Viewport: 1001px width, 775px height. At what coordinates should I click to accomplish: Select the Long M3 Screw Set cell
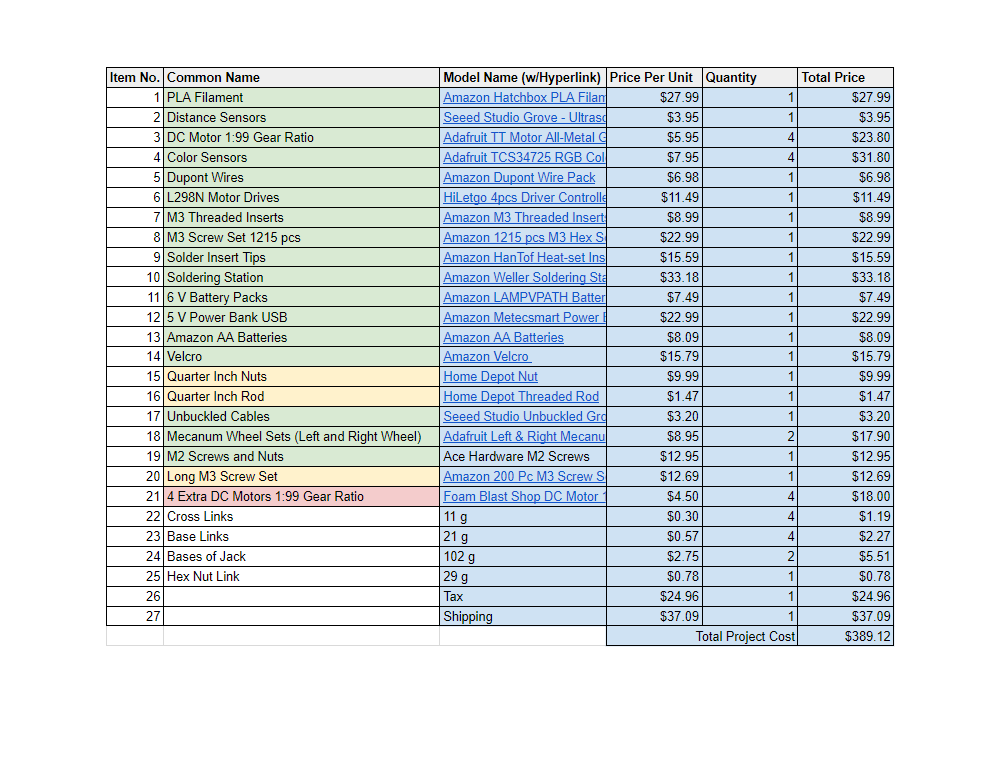pos(301,476)
